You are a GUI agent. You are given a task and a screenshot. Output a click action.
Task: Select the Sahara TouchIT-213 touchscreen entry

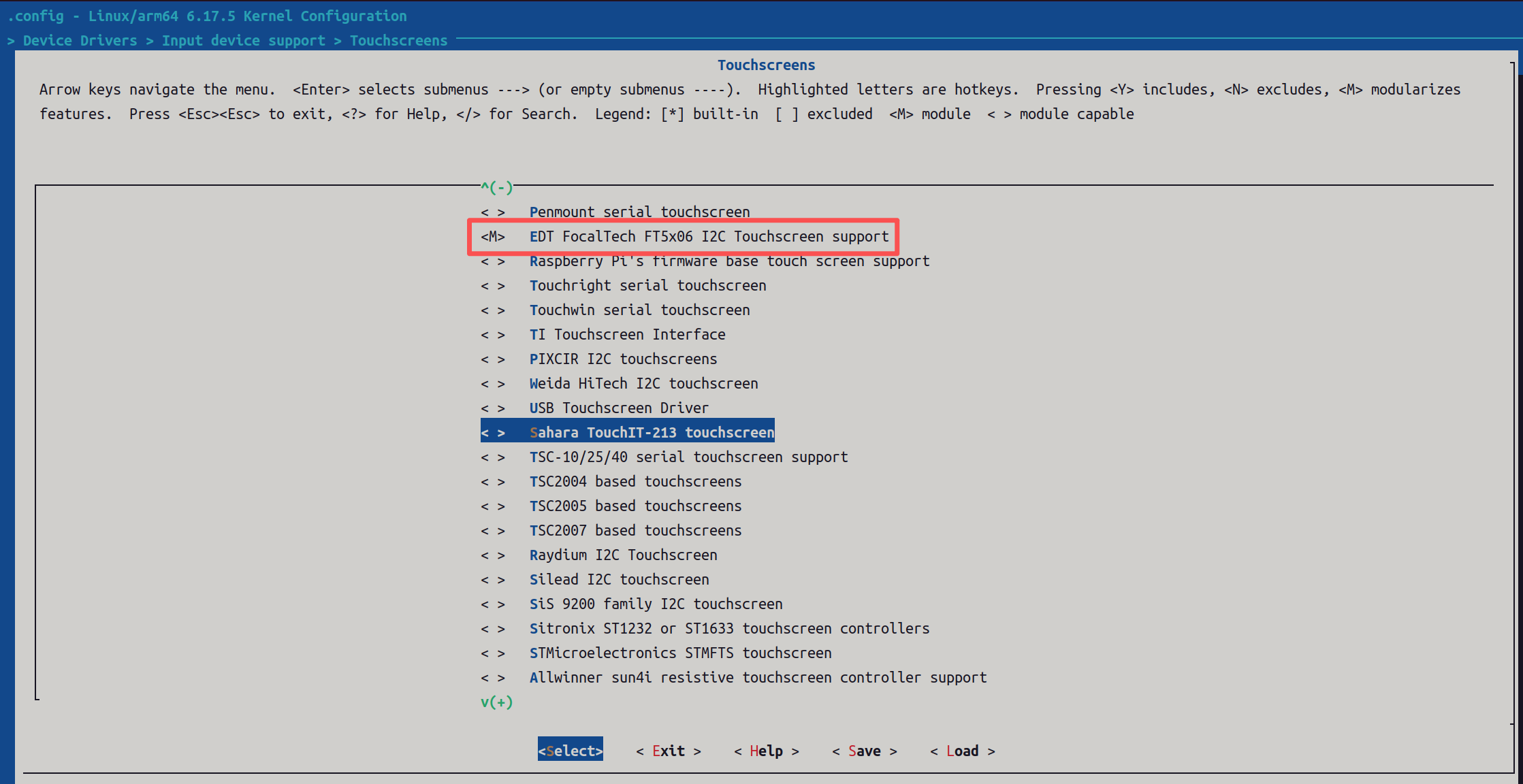(x=652, y=433)
